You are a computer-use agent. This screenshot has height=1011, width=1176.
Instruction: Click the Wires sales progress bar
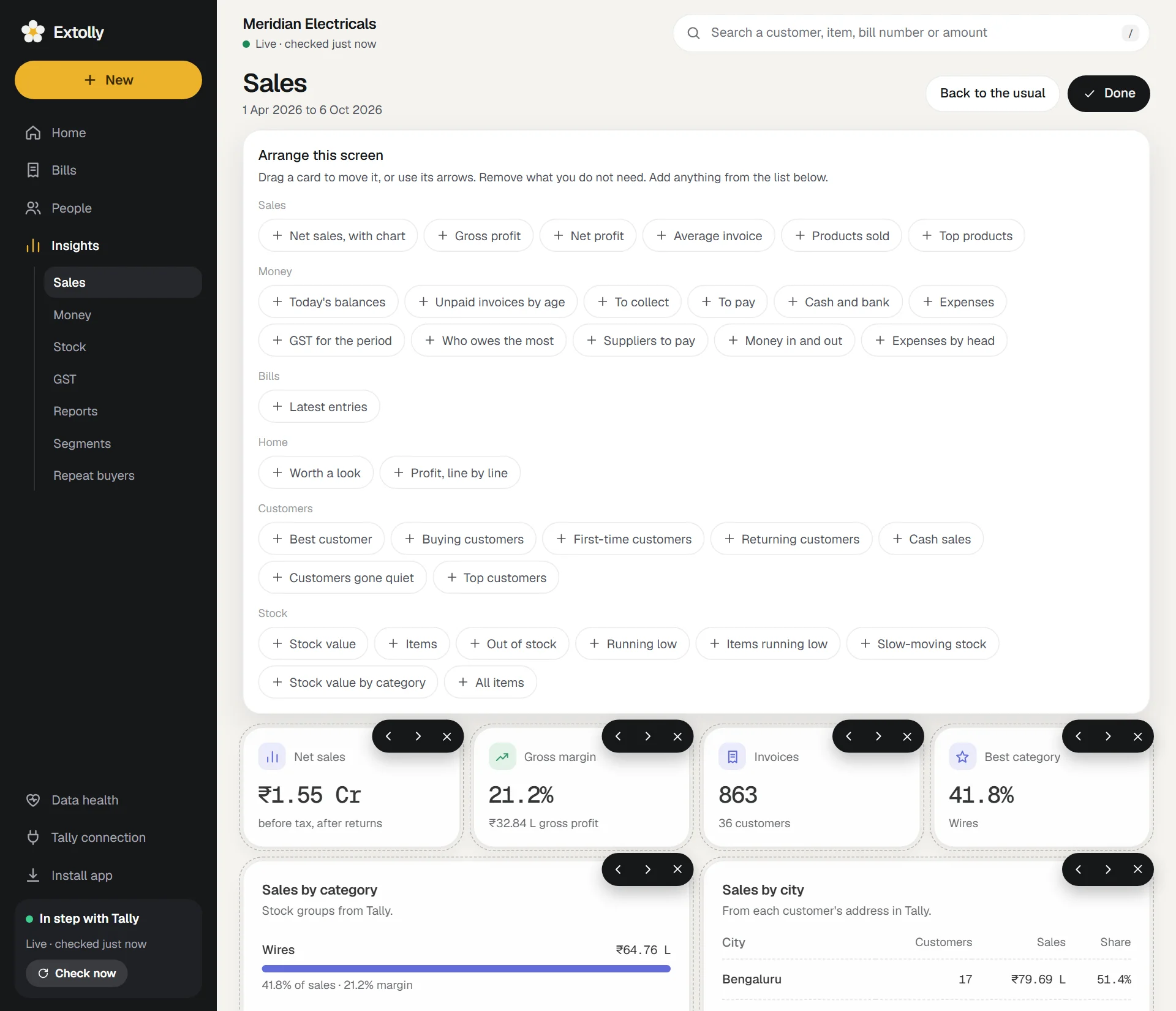pyautogui.click(x=466, y=969)
